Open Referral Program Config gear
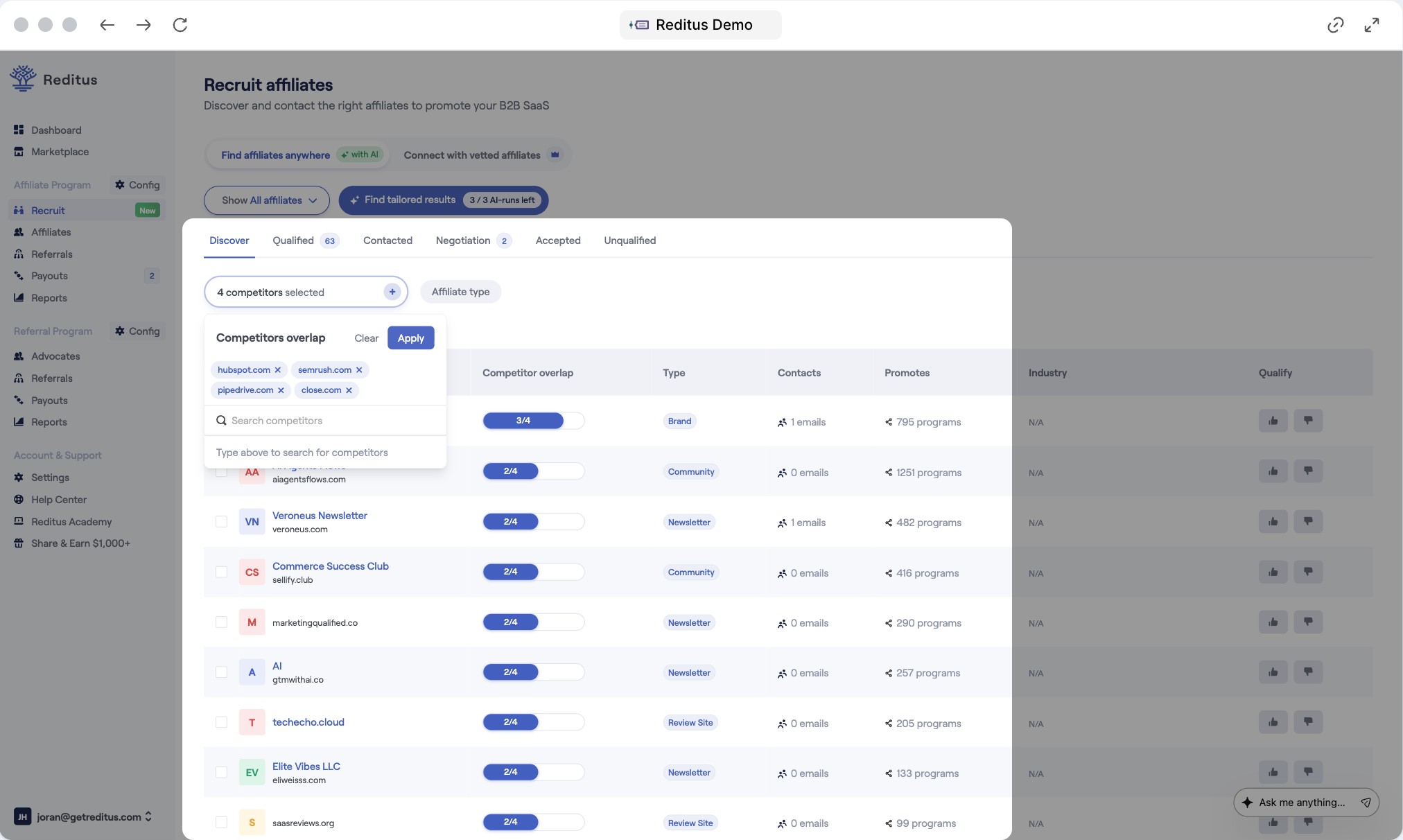The height and width of the screenshot is (840, 1403). pyautogui.click(x=137, y=331)
